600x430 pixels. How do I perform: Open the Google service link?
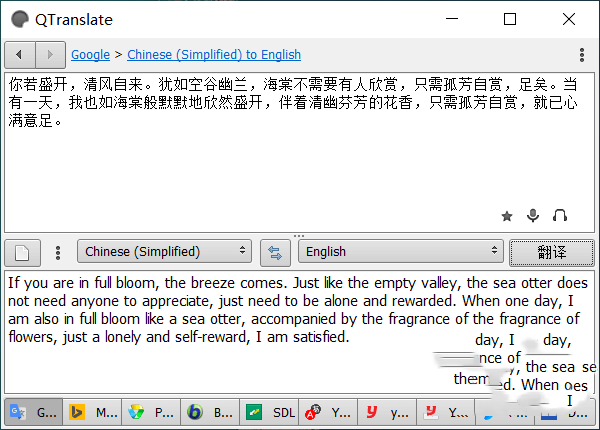pos(90,55)
